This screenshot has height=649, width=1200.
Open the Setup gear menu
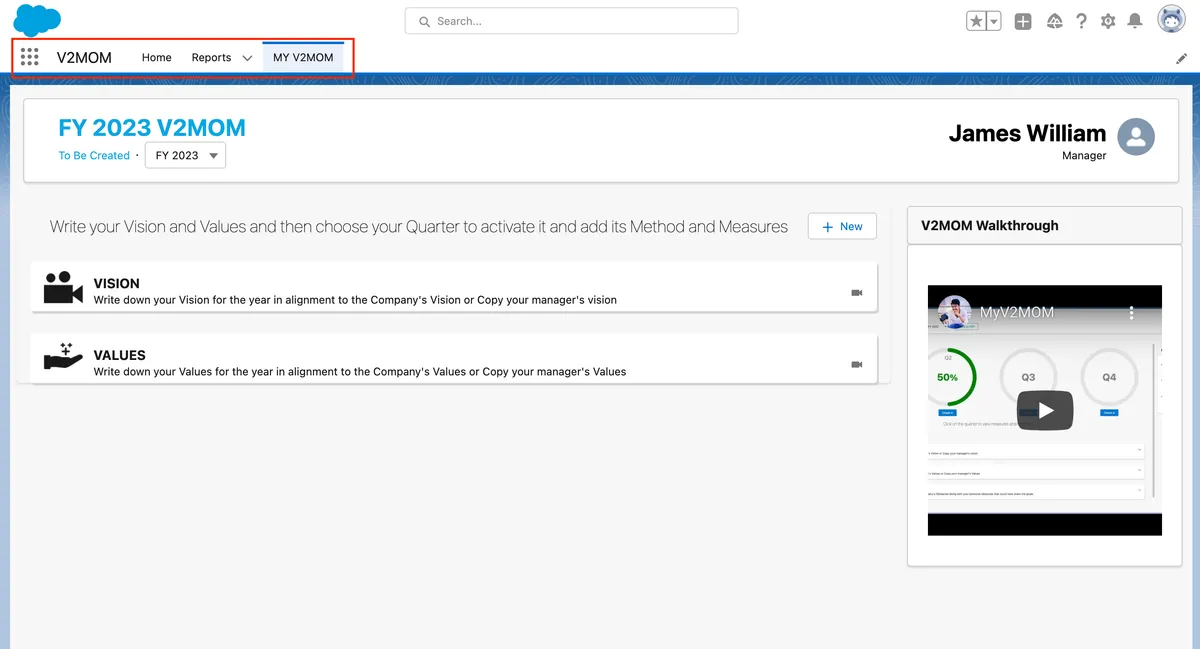pos(1108,21)
